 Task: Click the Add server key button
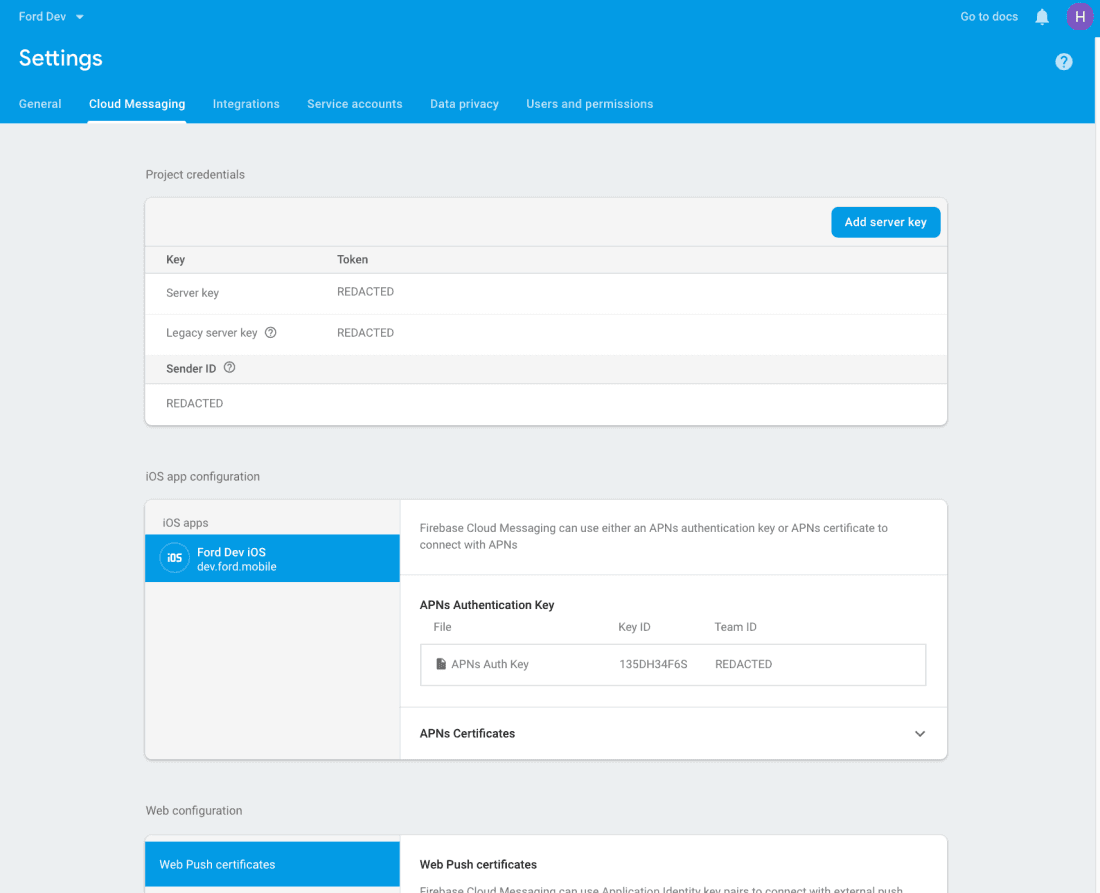coord(885,222)
